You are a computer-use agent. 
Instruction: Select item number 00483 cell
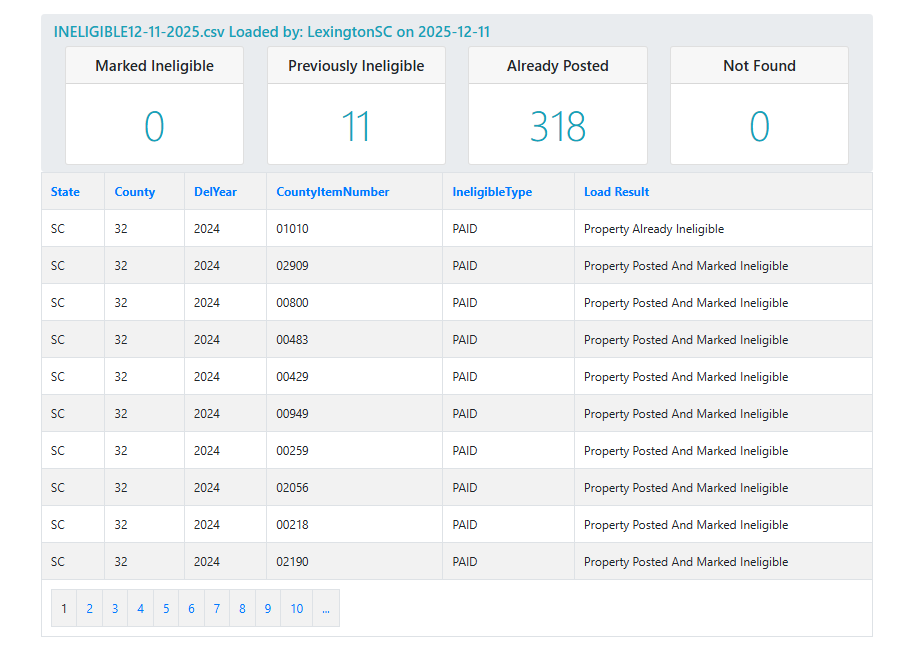click(x=355, y=340)
